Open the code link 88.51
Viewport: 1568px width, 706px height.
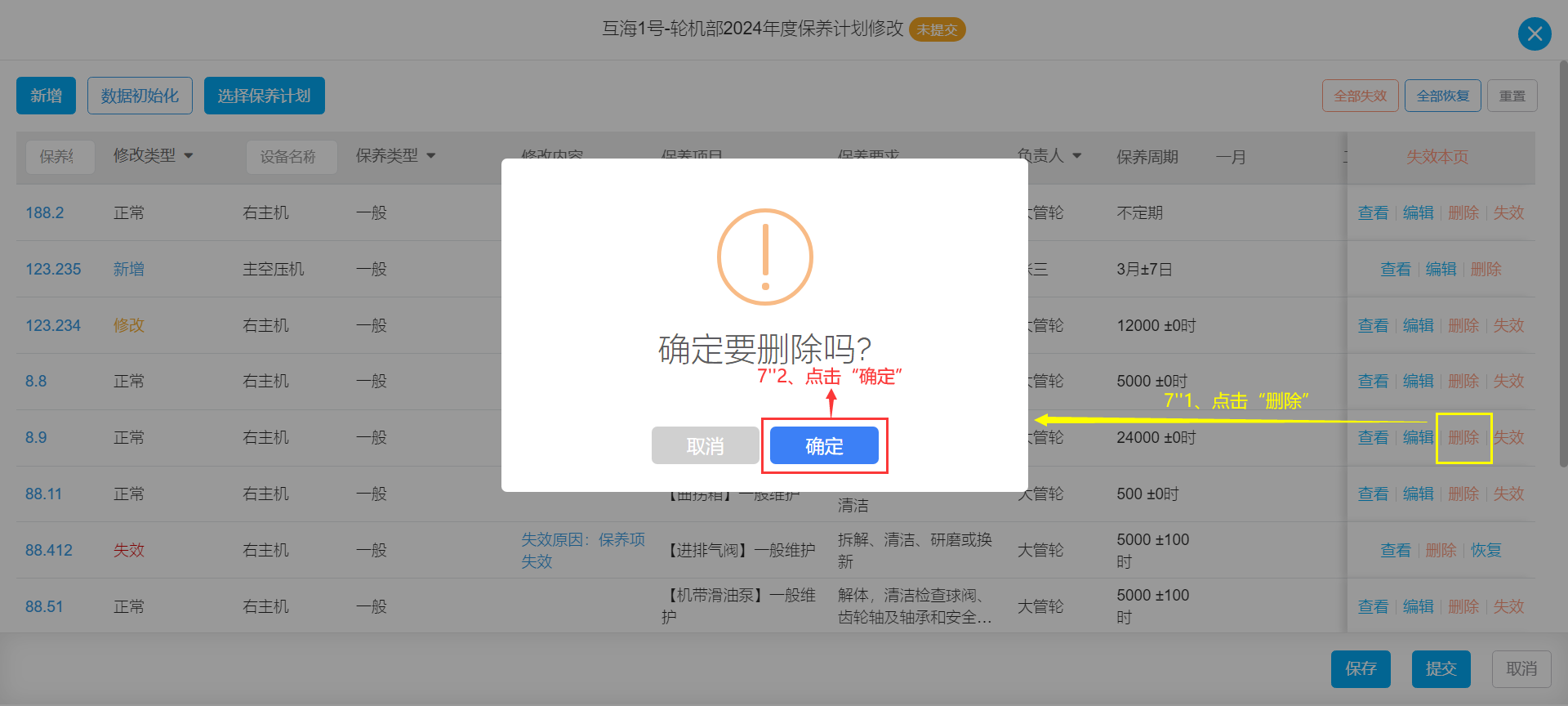(43, 606)
